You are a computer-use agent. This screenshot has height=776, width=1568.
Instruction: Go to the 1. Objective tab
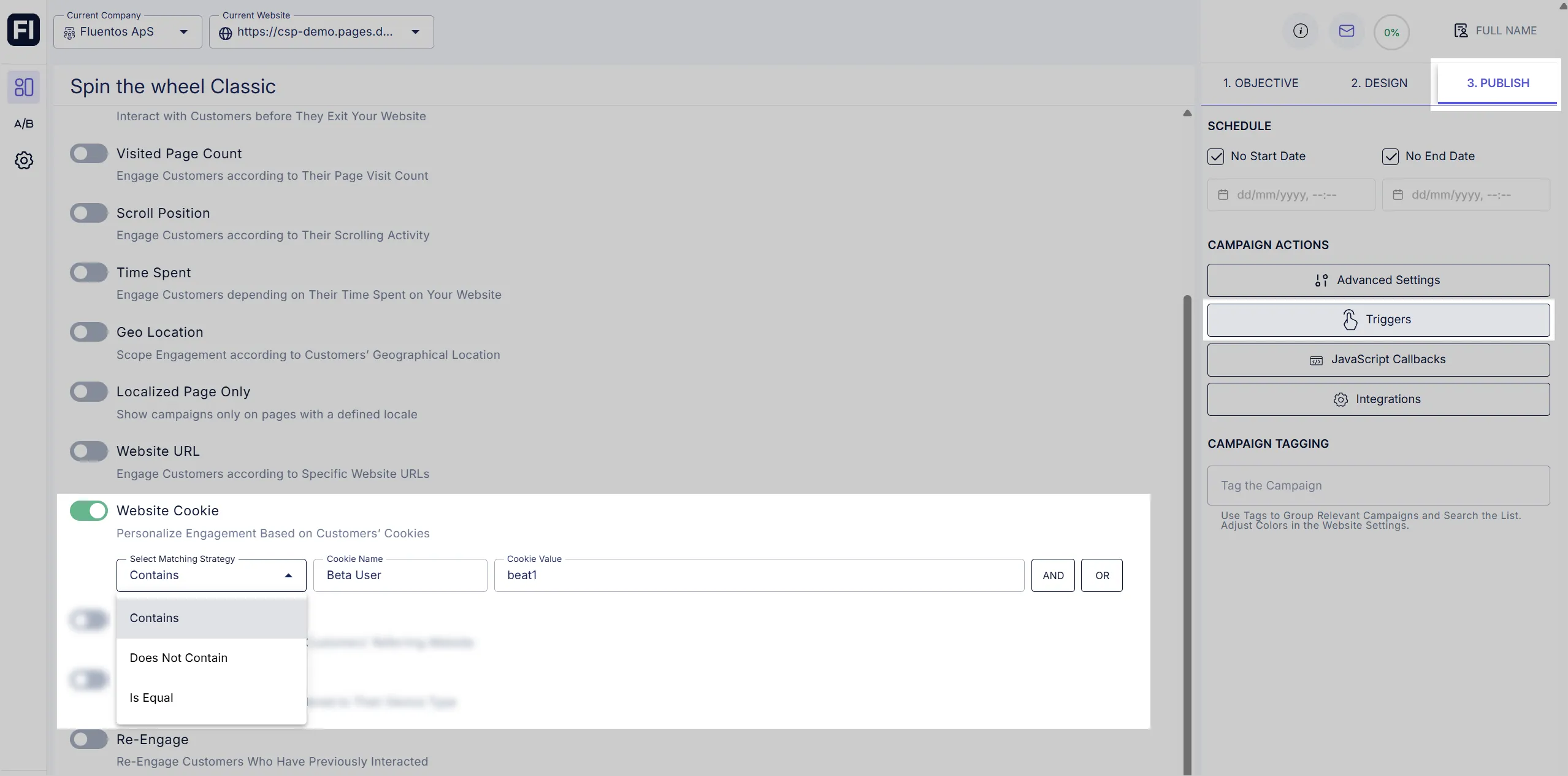pos(1260,83)
